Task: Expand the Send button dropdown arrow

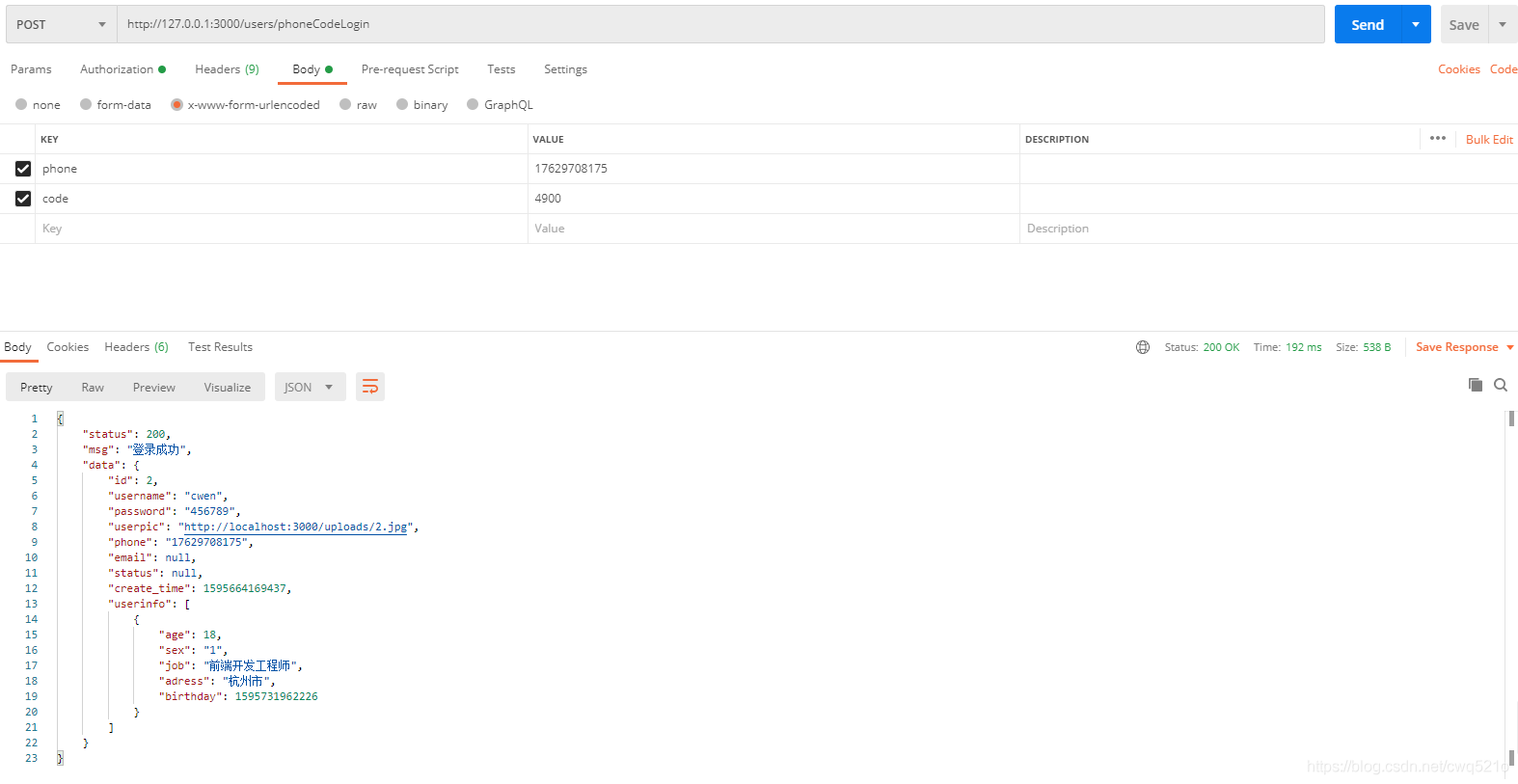Action: point(1415,24)
